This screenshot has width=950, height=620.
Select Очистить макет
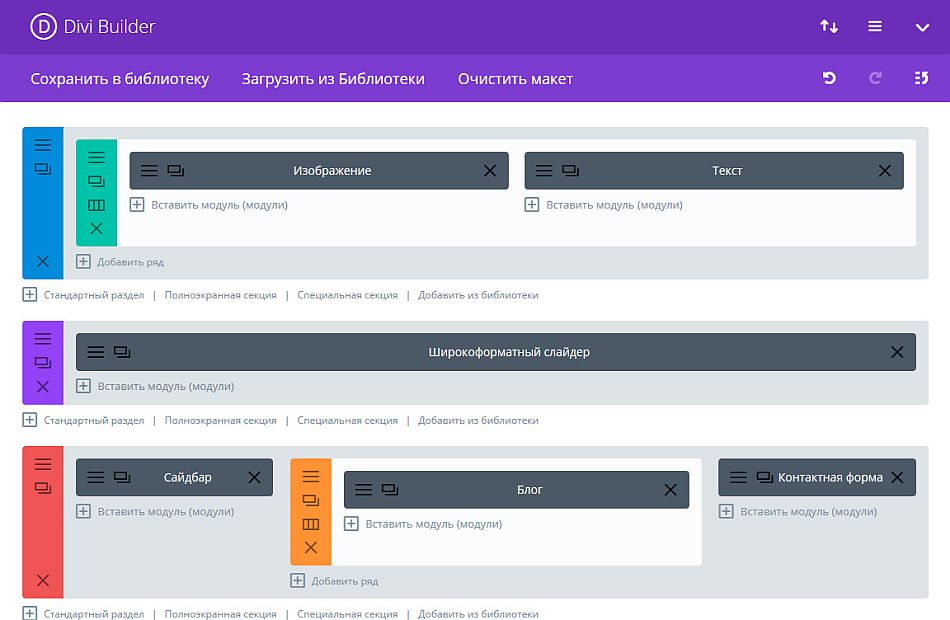coord(515,78)
